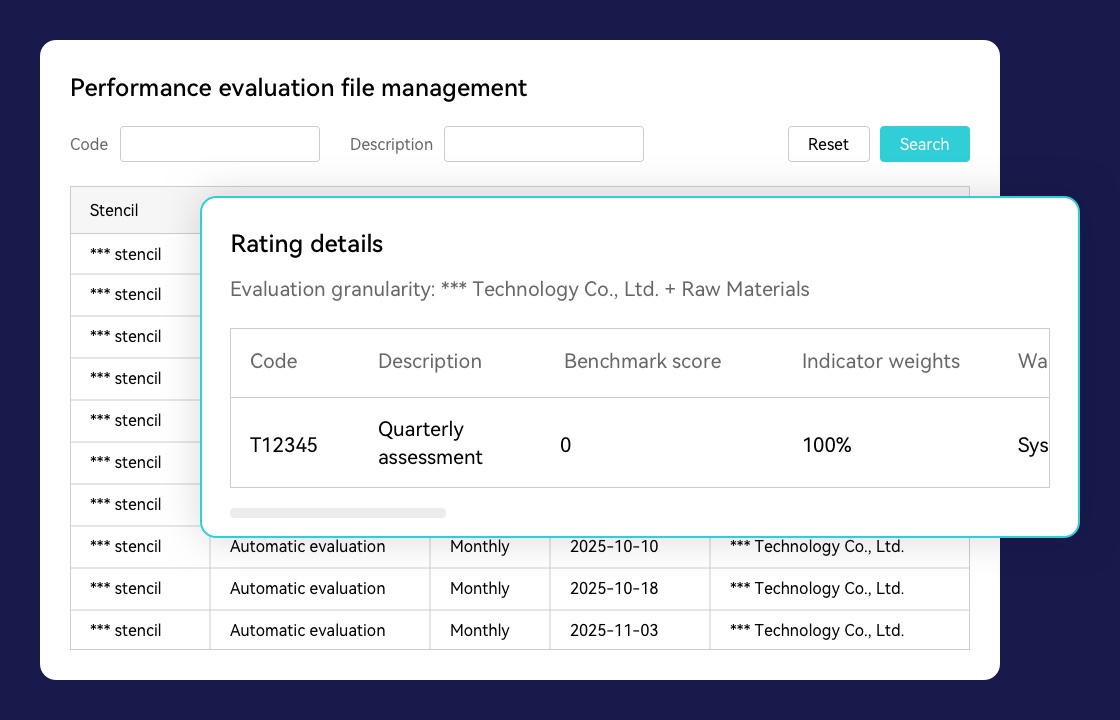Click Automatic evaluation in the 2025-11-03 row

point(307,631)
